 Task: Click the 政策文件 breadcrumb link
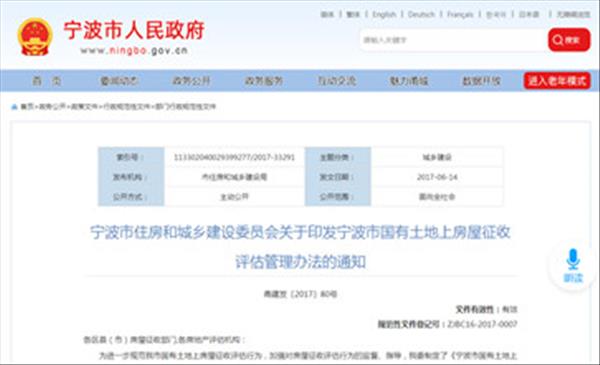[x=84, y=107]
